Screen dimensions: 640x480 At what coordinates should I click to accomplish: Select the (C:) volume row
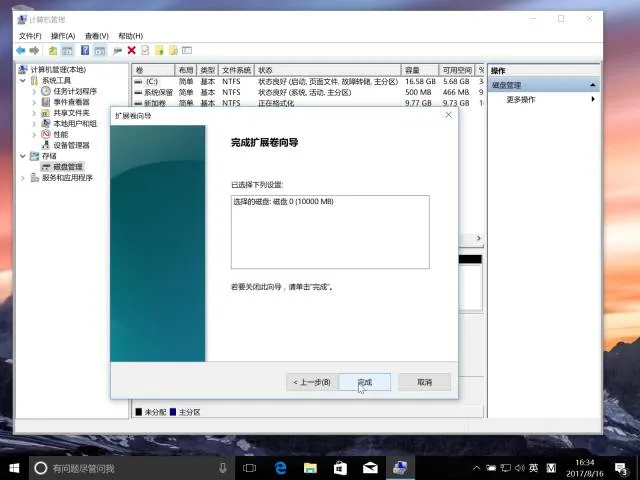308,82
